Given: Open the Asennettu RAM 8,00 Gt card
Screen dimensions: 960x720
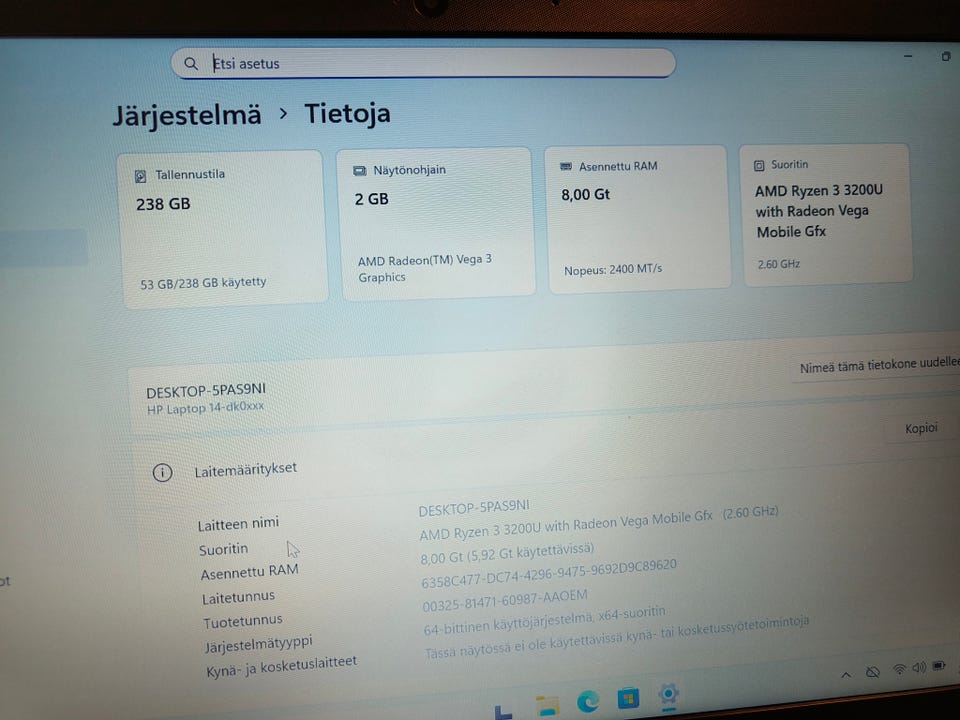Looking at the screenshot, I should (x=637, y=218).
